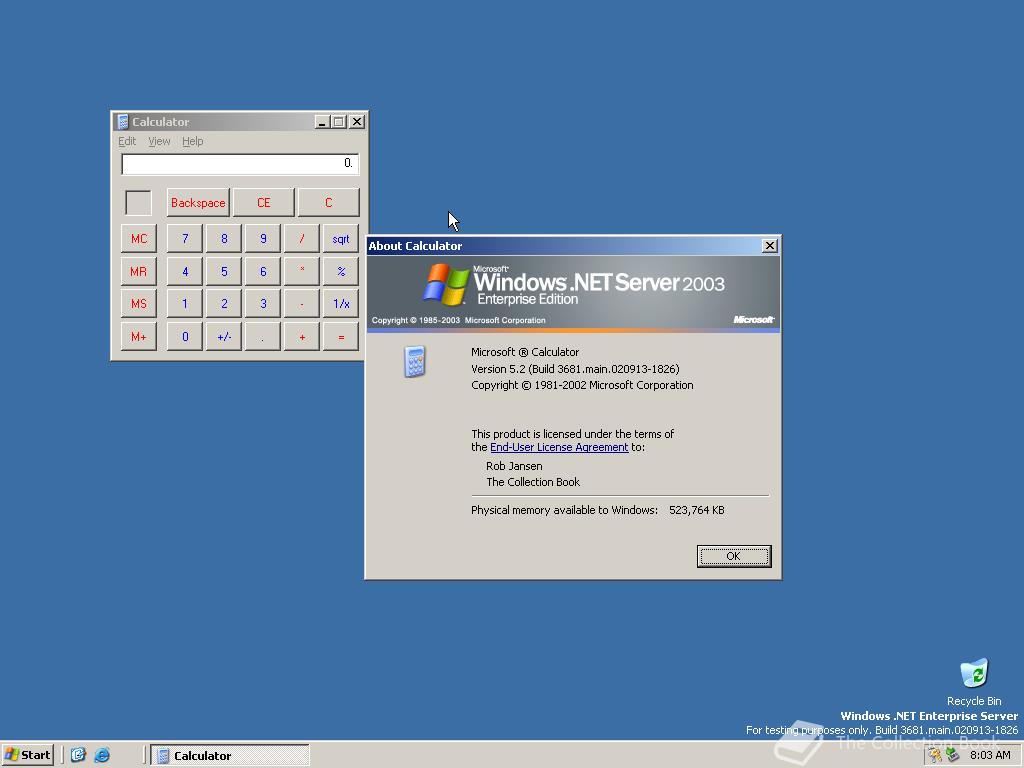Viewport: 1024px width, 768px height.
Task: Minimize the Calculator window
Action: coord(322,121)
